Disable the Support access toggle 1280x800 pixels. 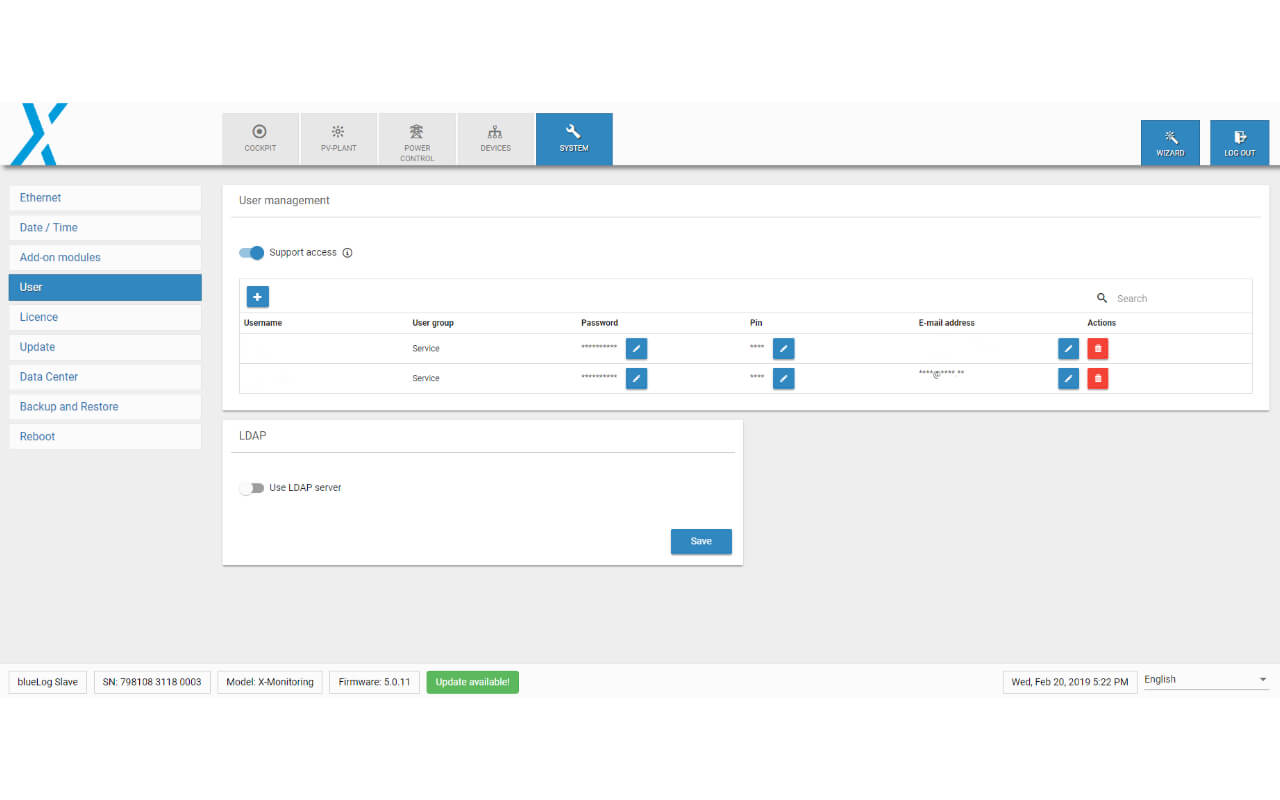252,253
